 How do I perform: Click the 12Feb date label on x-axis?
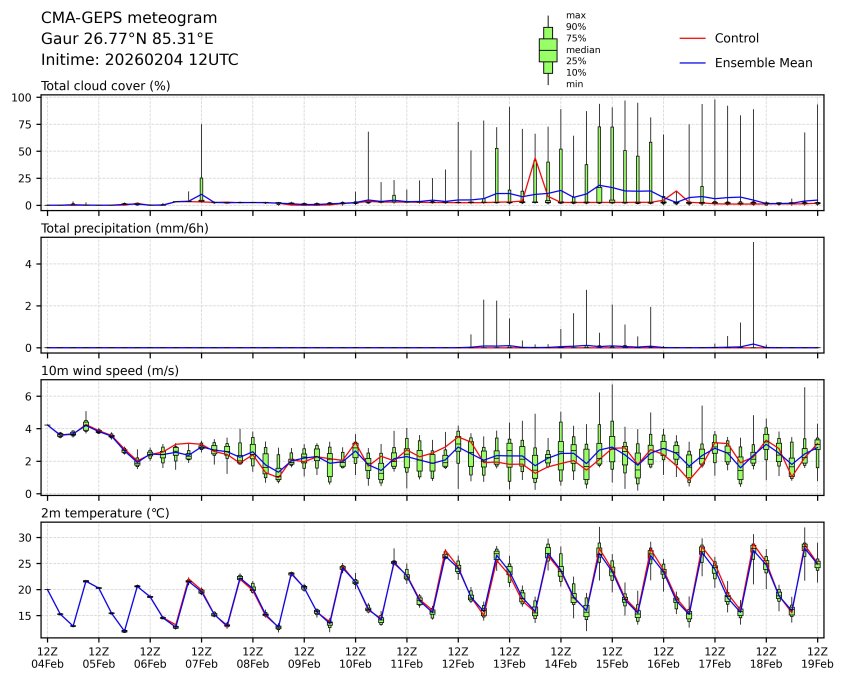[x=458, y=663]
